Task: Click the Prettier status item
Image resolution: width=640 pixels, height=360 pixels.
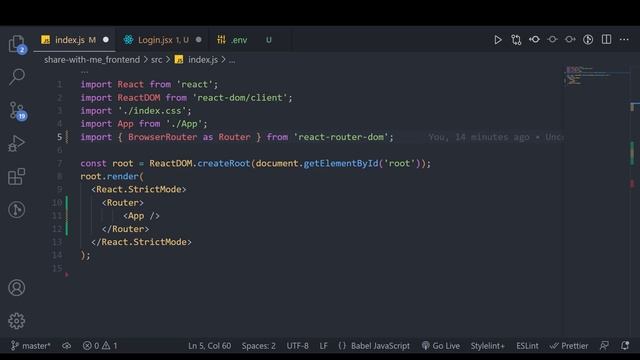Action: [x=569, y=346]
